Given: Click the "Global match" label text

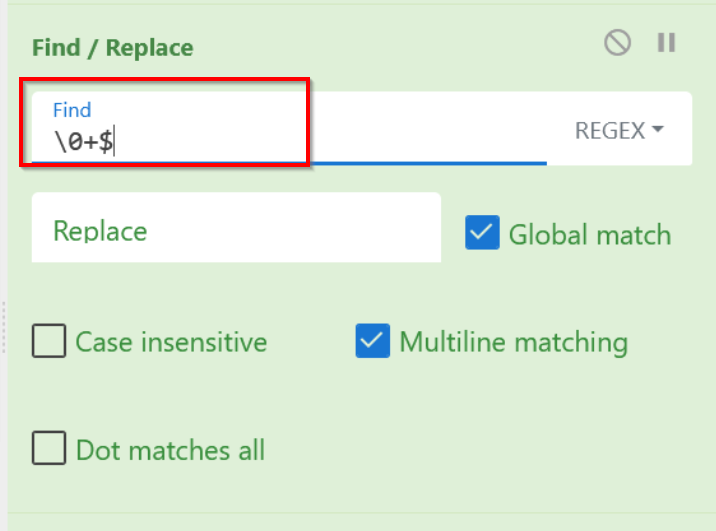Looking at the screenshot, I should tap(590, 235).
